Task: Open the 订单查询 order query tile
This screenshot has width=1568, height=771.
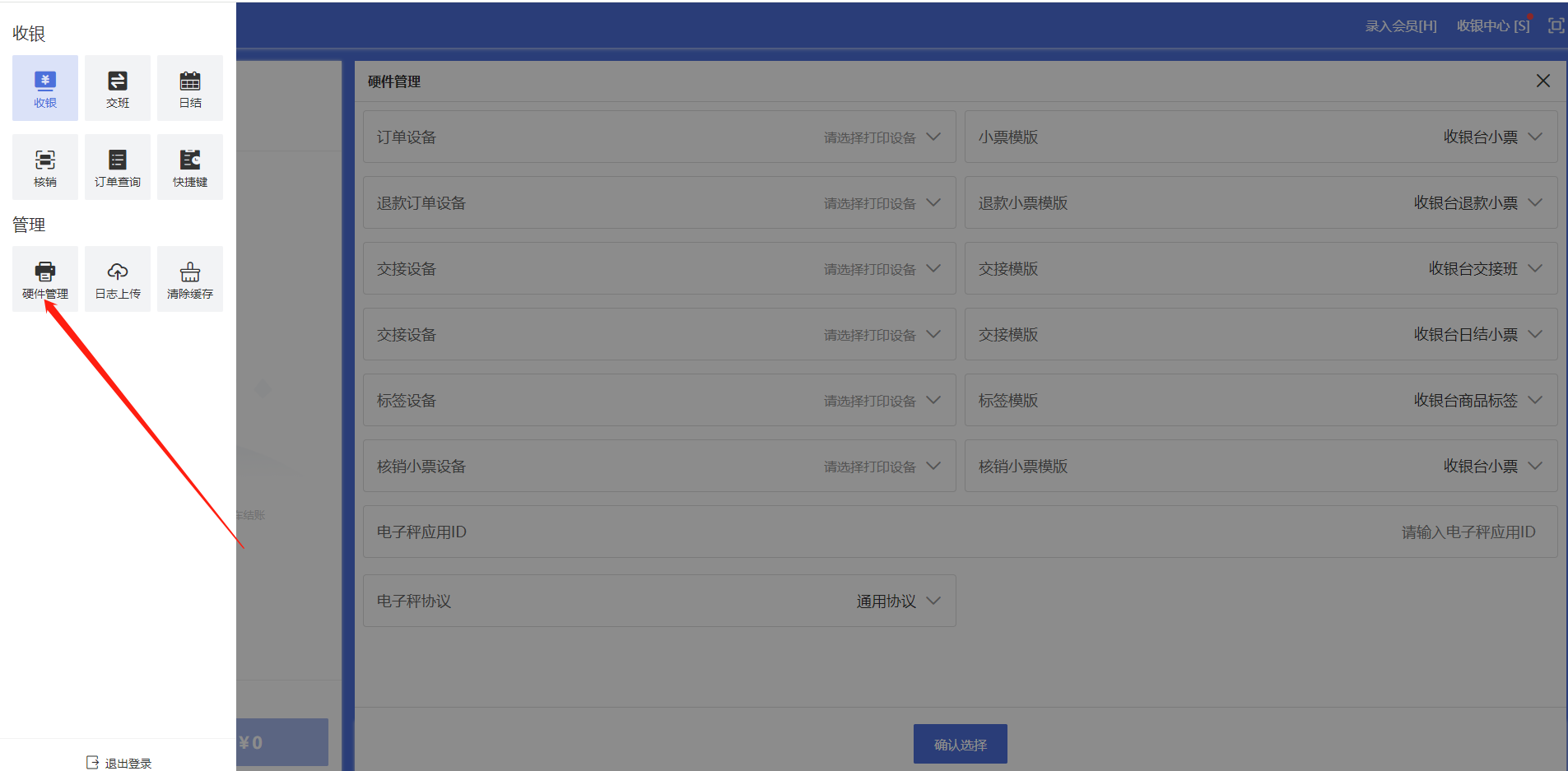Action: point(118,167)
